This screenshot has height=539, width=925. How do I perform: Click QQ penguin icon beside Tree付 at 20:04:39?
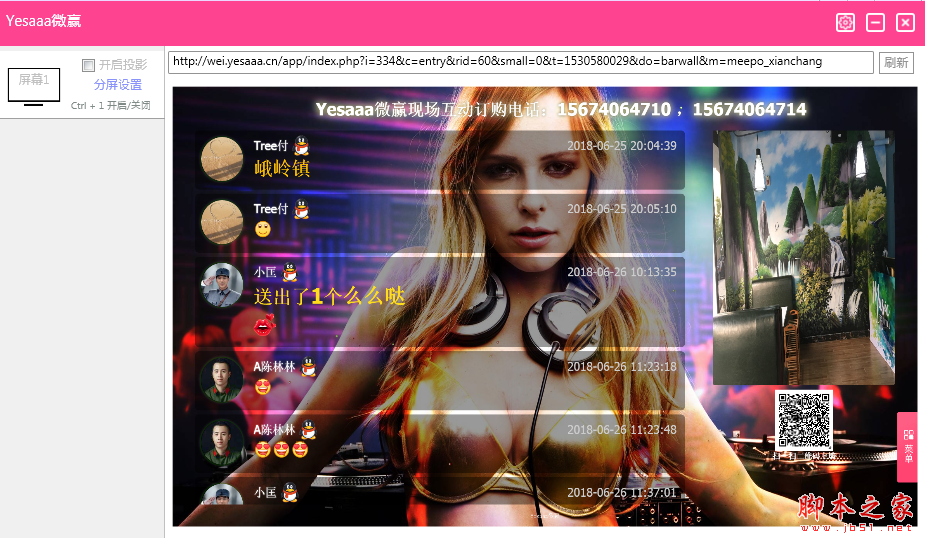click(x=301, y=146)
